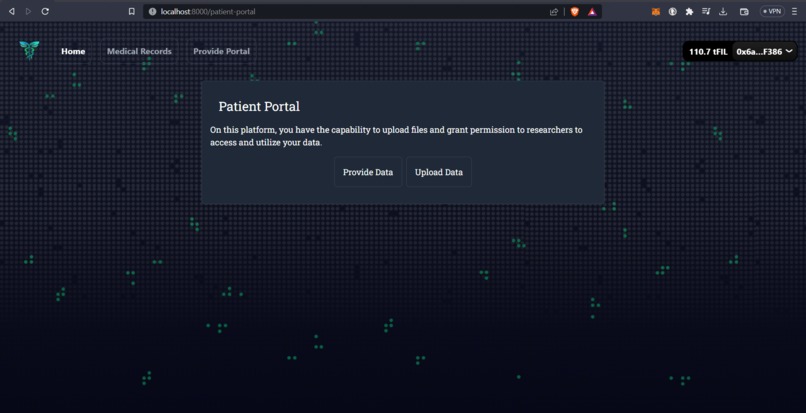
Task: Reload the patient portal page
Action: pyautogui.click(x=45, y=11)
